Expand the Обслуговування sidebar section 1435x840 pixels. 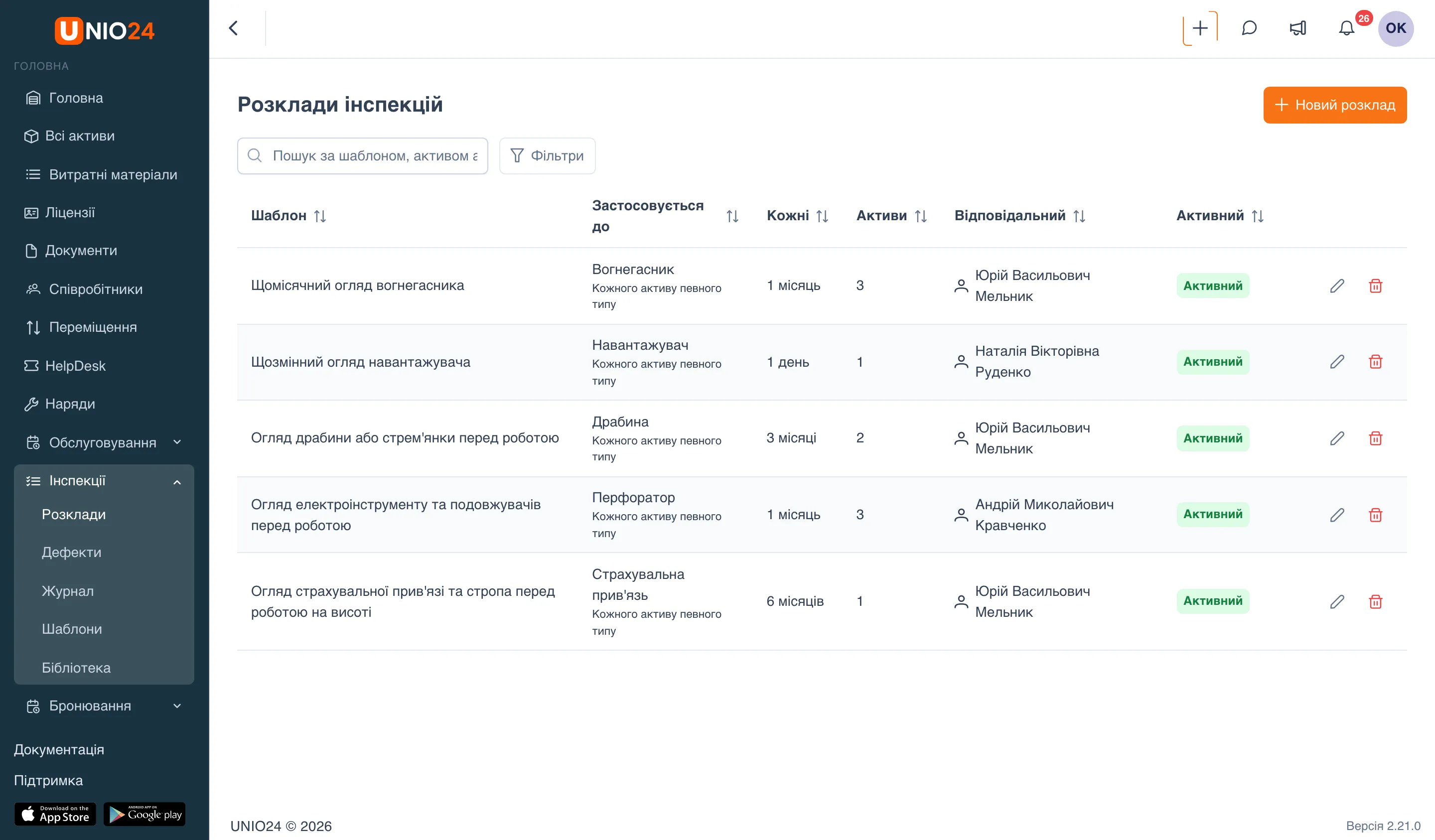(x=104, y=442)
